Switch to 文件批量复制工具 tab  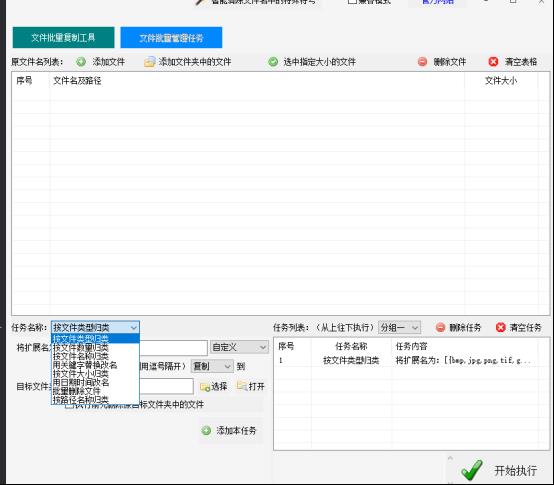point(64,37)
